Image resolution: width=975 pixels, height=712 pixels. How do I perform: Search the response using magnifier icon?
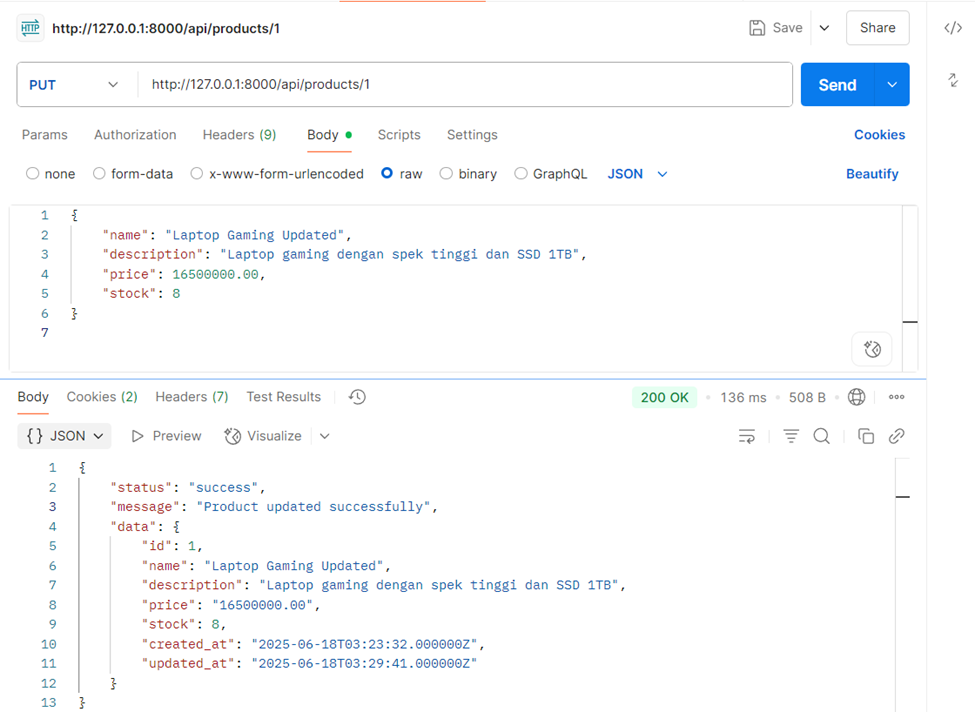tap(821, 436)
